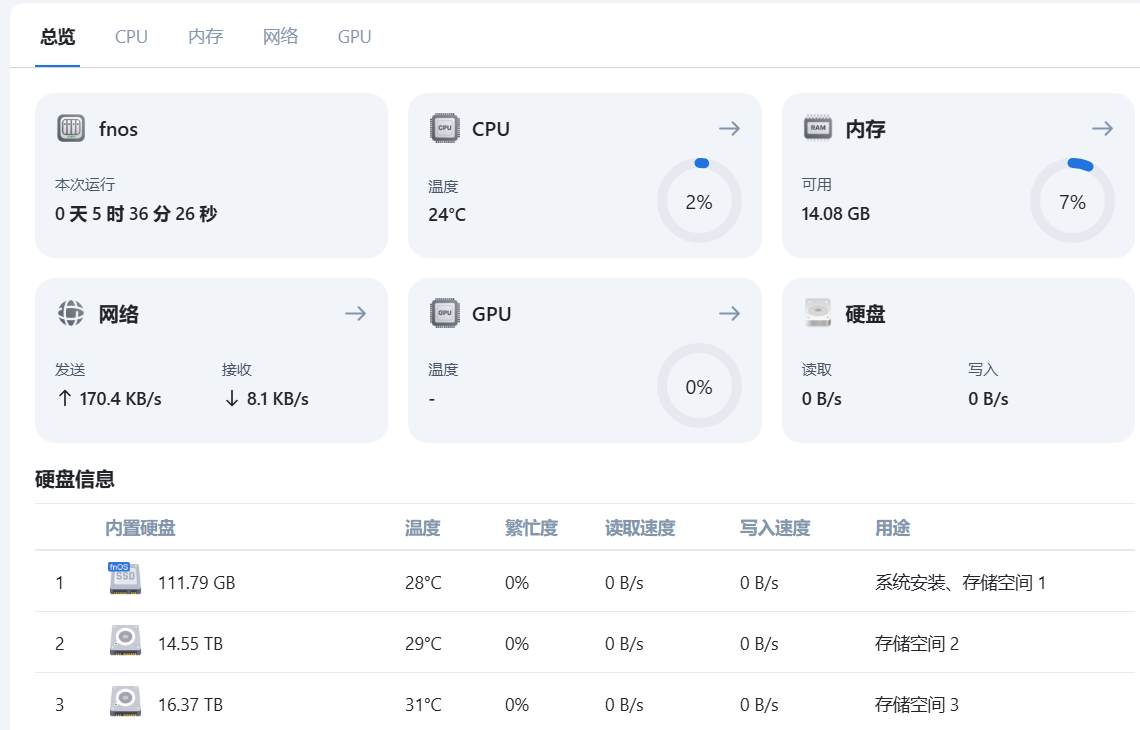
Task: Click the drive icon for 16.37 TB disk
Action: pyautogui.click(x=124, y=703)
